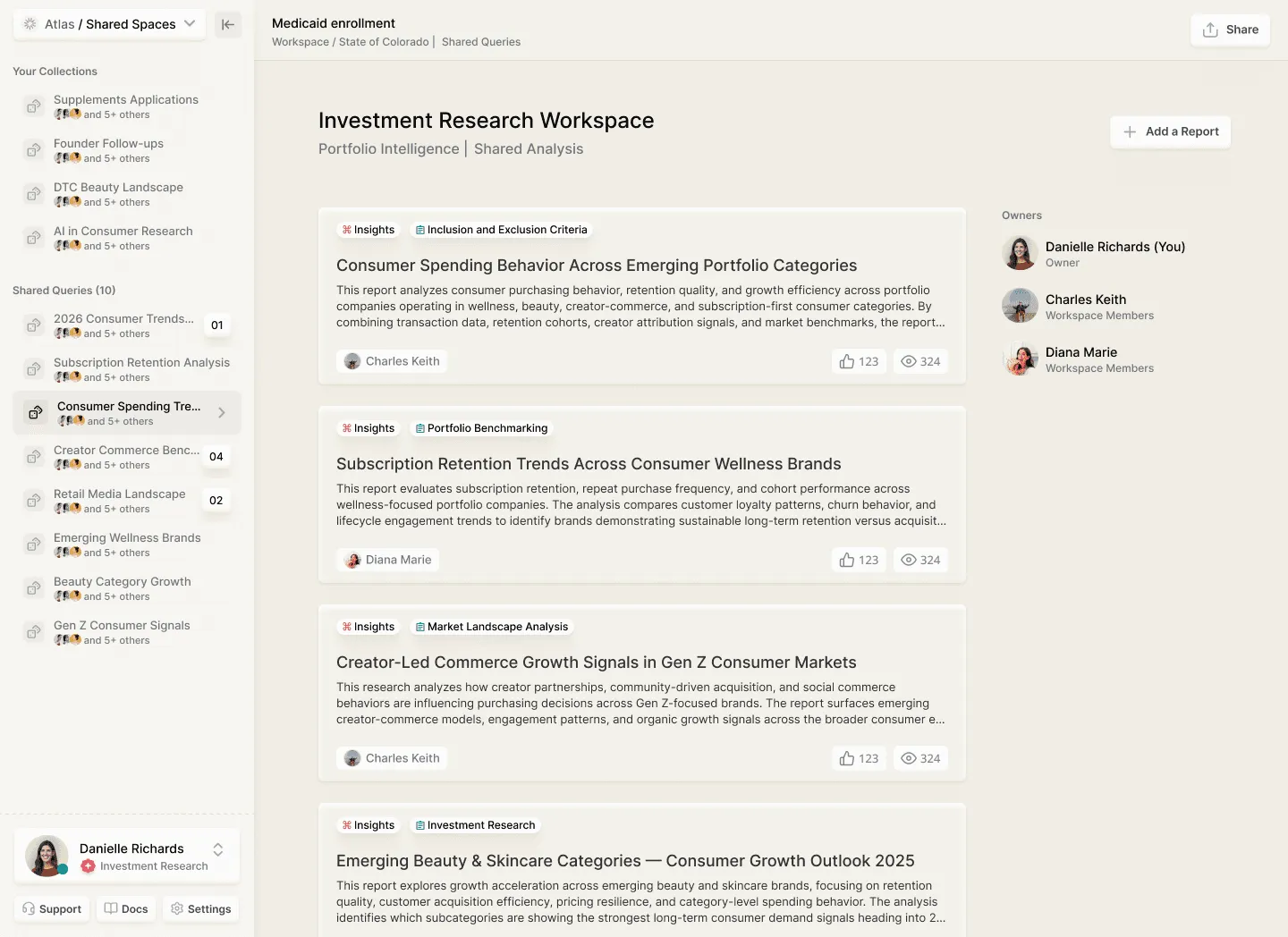Viewport: 1288px width, 937px height.
Task: Open Diana Marie's owner profile avatar
Action: point(1020,359)
